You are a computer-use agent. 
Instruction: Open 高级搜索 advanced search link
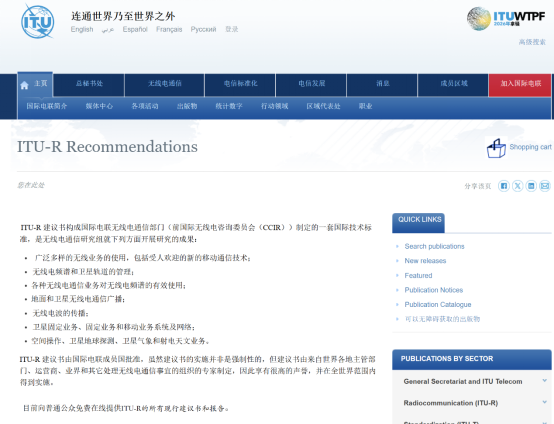[532, 42]
